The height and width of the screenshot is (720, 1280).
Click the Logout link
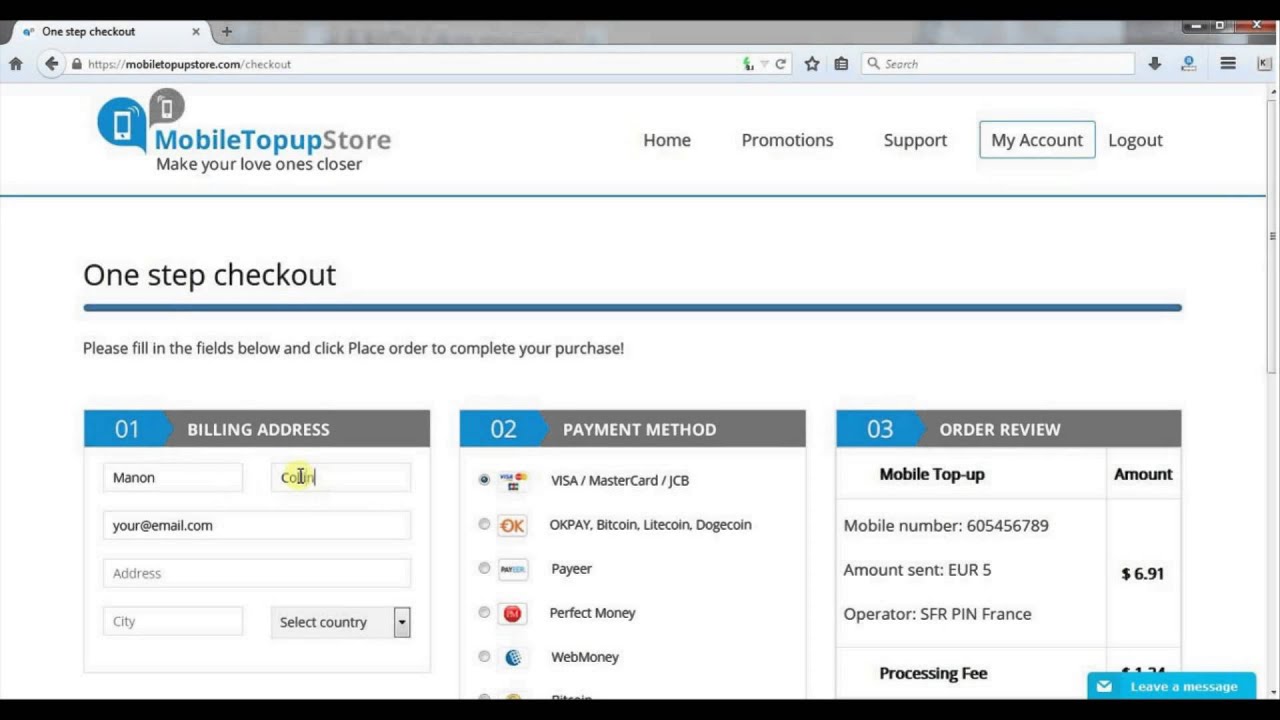click(x=1135, y=140)
